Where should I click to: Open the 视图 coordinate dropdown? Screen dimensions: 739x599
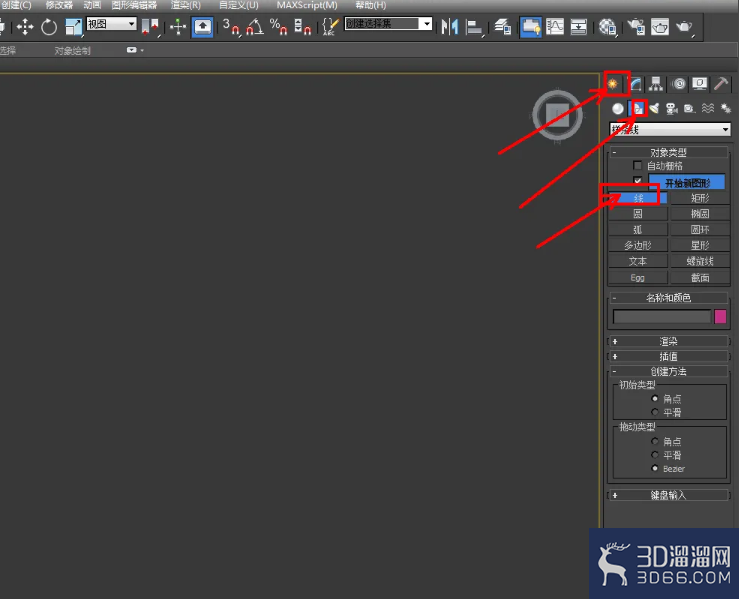(x=112, y=24)
